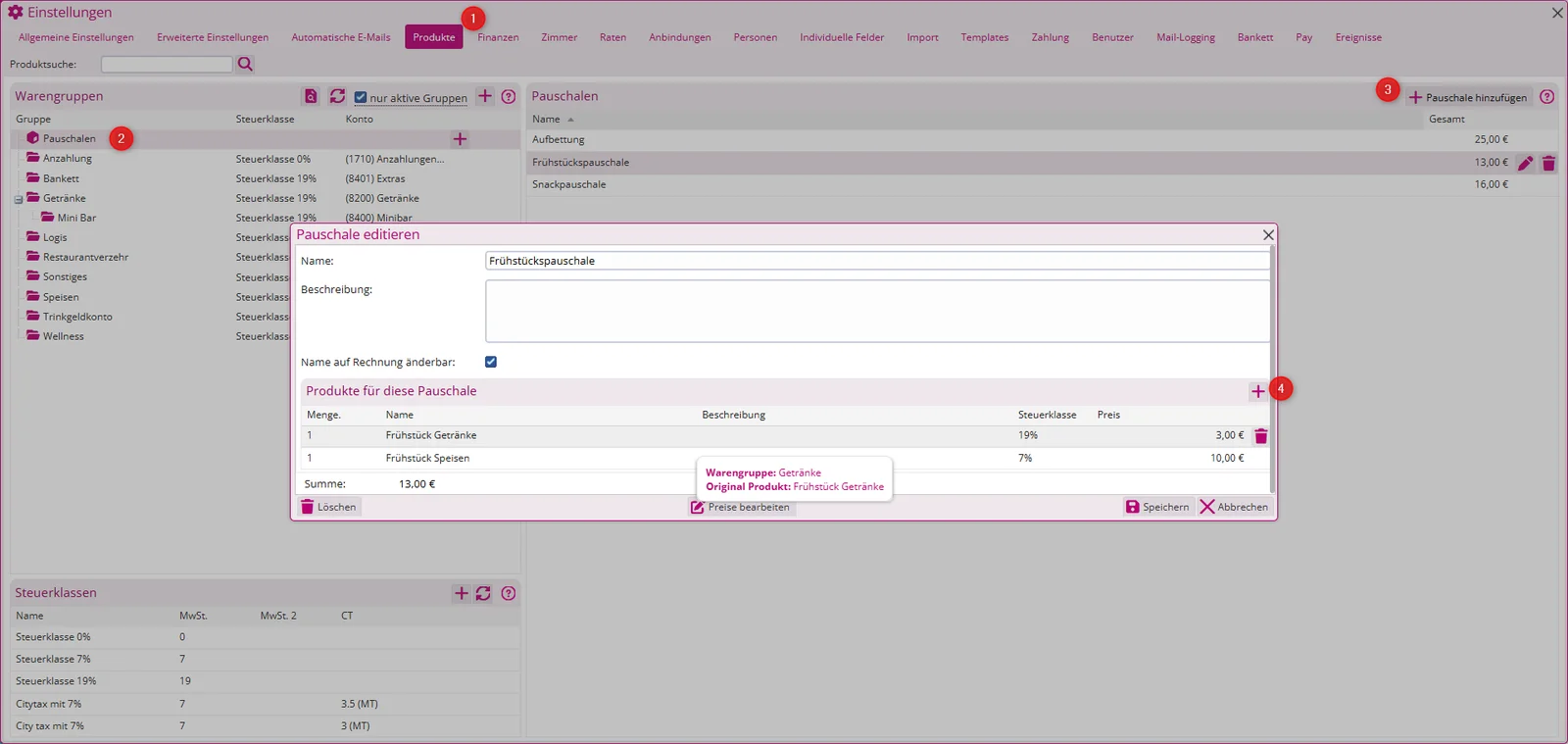1568x744 pixels.
Task: Collapse the Getränke tree node
Action: pos(18,199)
